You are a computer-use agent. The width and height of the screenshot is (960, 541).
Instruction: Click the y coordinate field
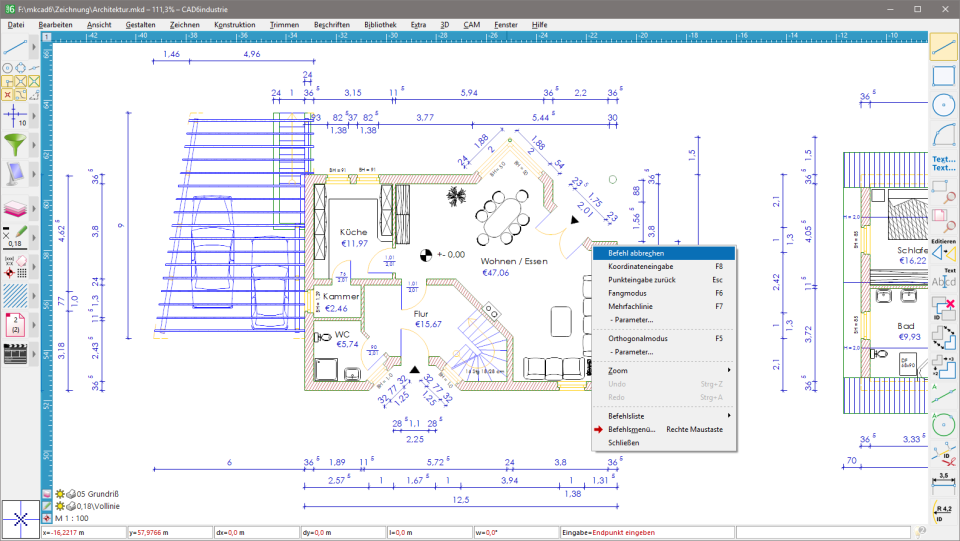[x=170, y=532]
